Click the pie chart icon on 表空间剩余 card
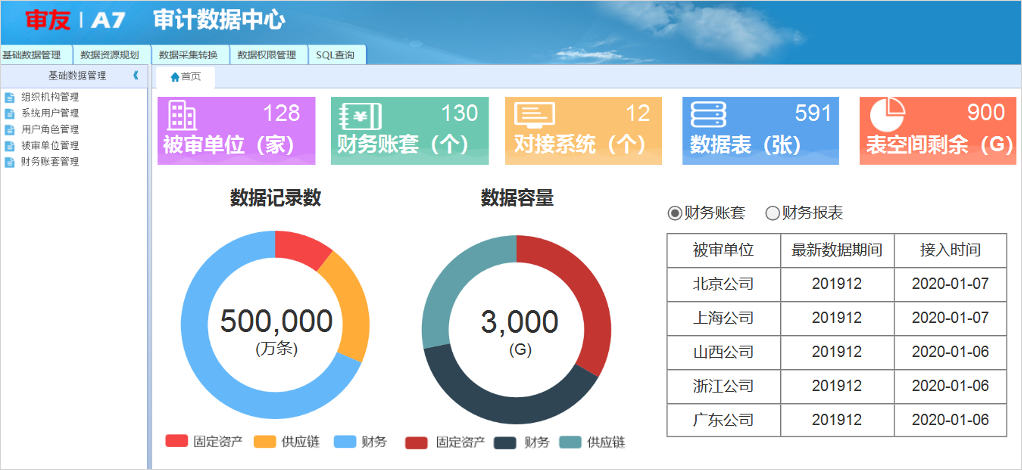This screenshot has height=470, width=1022. (886, 115)
